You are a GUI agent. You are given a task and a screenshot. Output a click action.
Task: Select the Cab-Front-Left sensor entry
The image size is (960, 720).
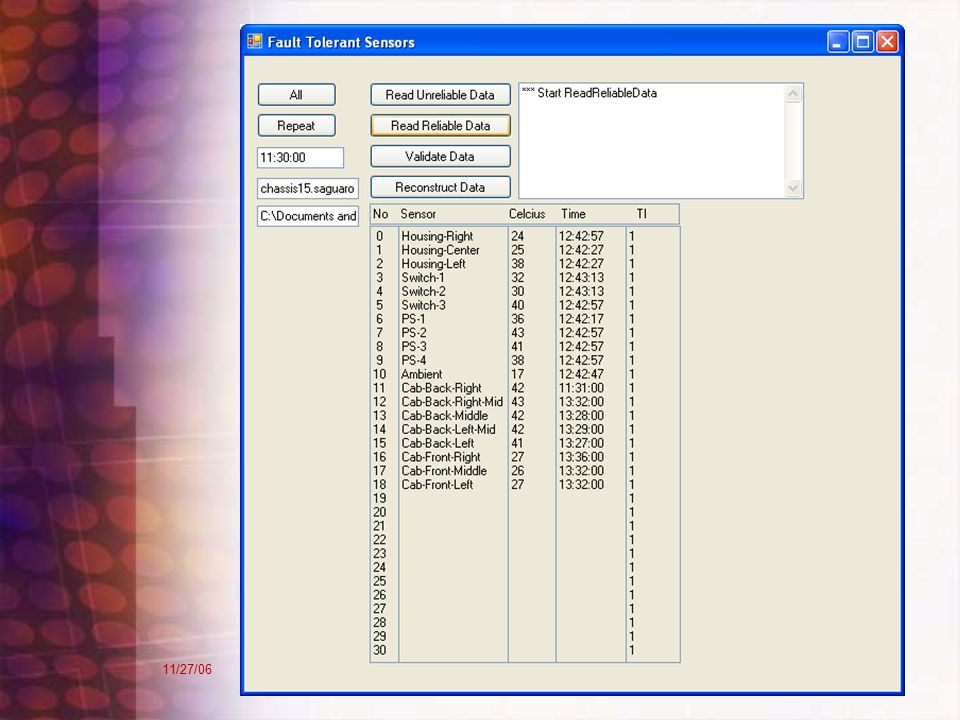coord(437,484)
